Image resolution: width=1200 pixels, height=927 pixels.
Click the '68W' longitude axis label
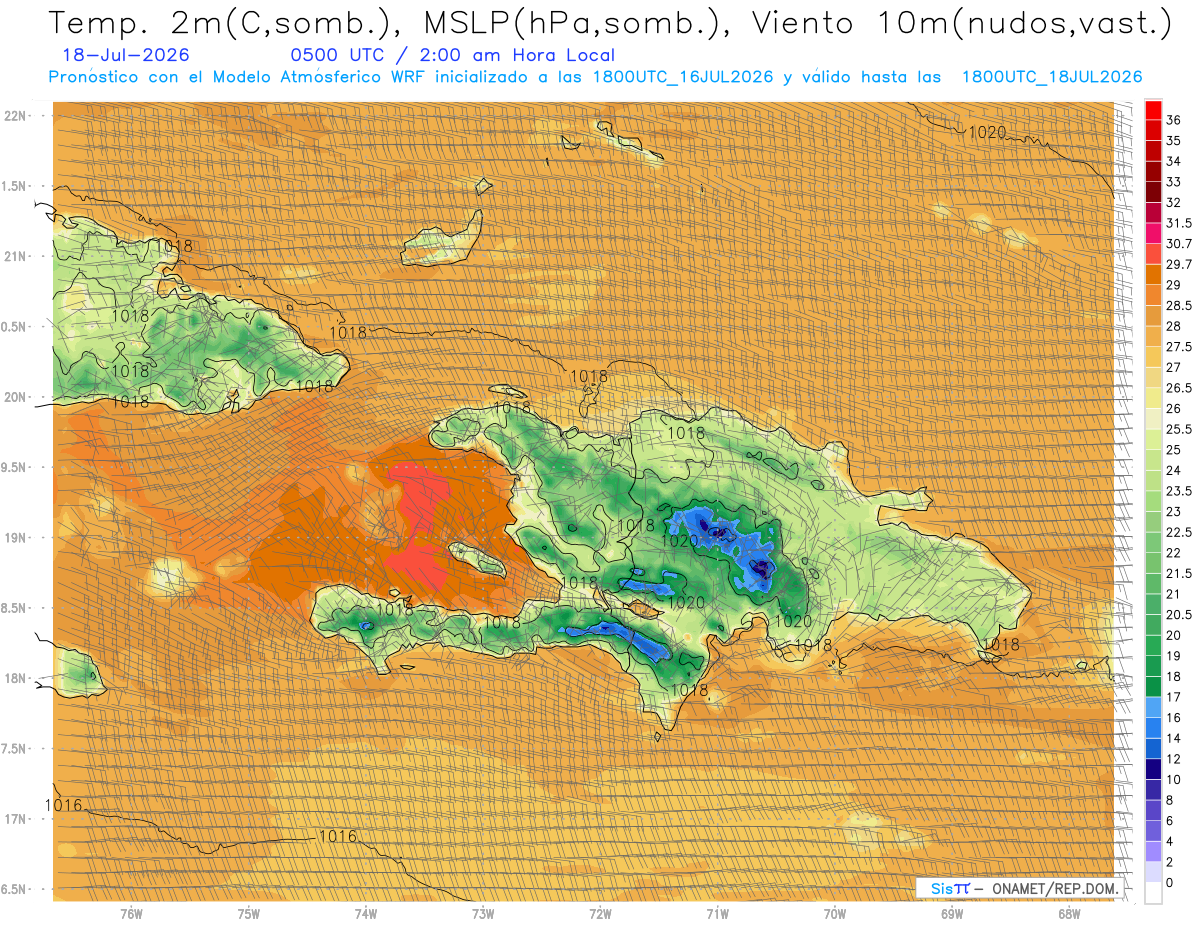(x=1069, y=913)
